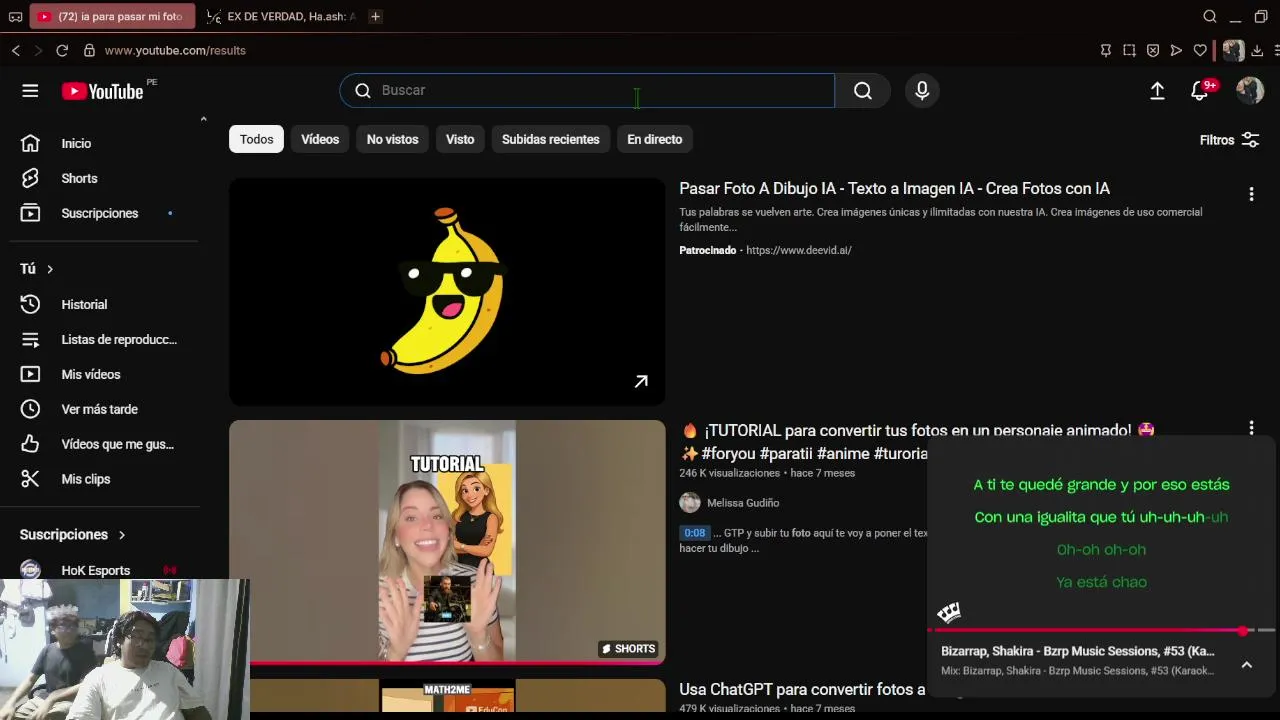Open Mis vídeos in the sidebar

(90, 375)
